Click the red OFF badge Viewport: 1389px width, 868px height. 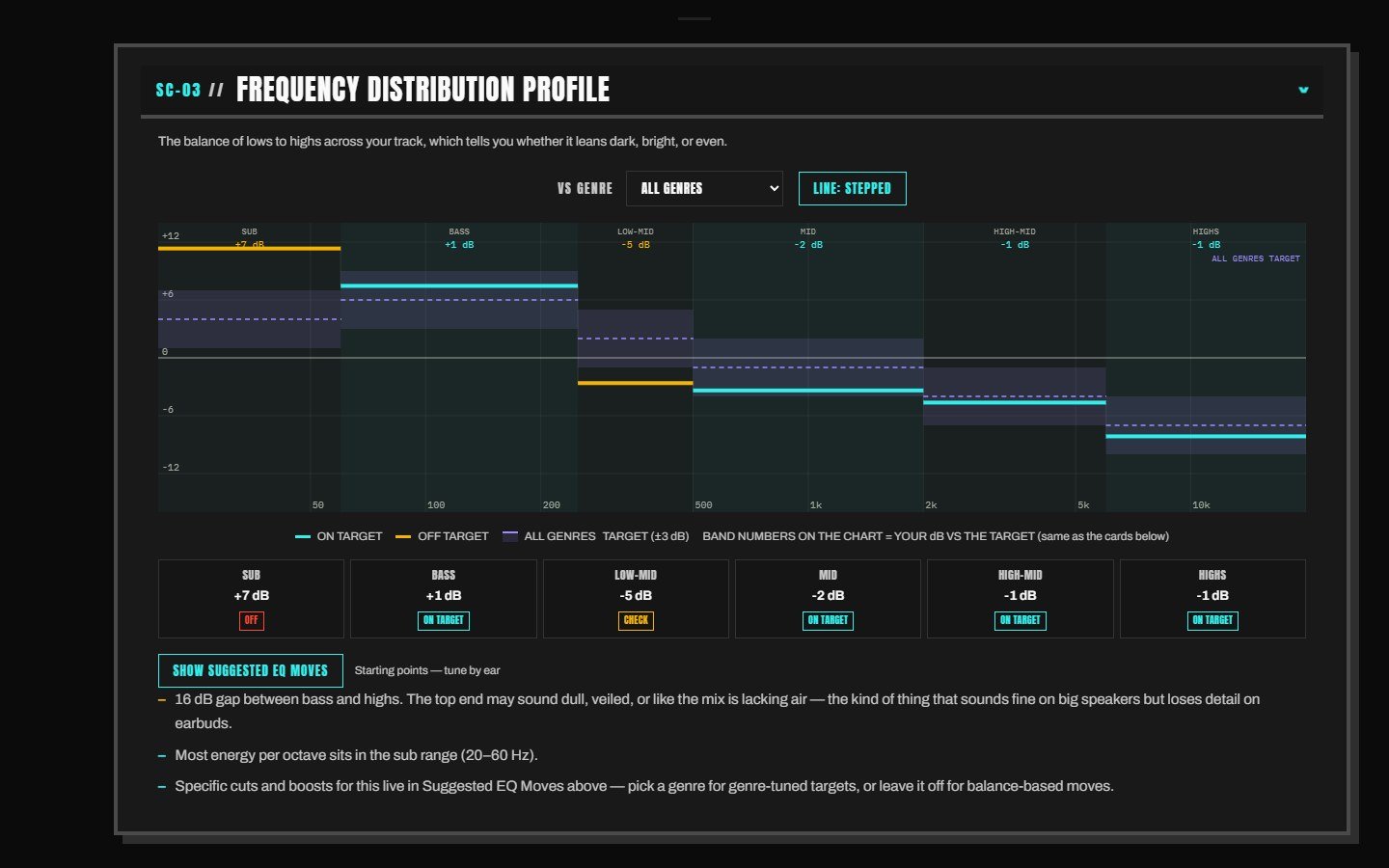[x=251, y=620]
